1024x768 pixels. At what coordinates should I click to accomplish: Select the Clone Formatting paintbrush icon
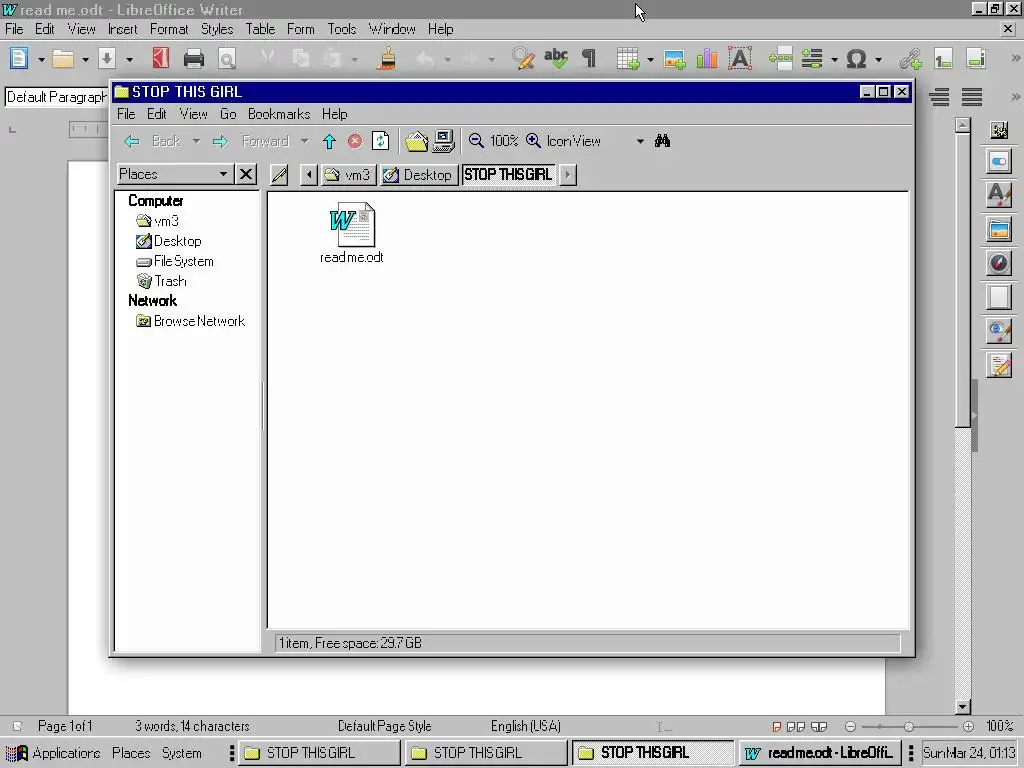tap(387, 58)
